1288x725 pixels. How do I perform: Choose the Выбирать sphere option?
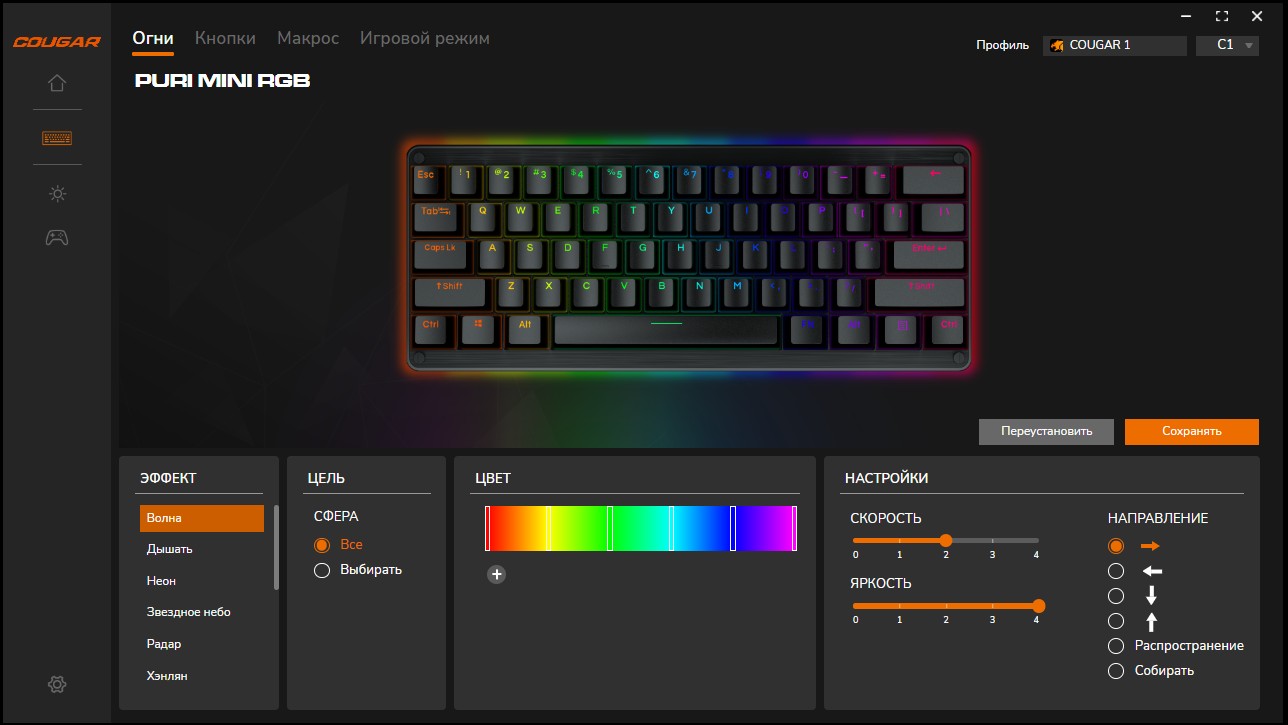tap(358, 570)
